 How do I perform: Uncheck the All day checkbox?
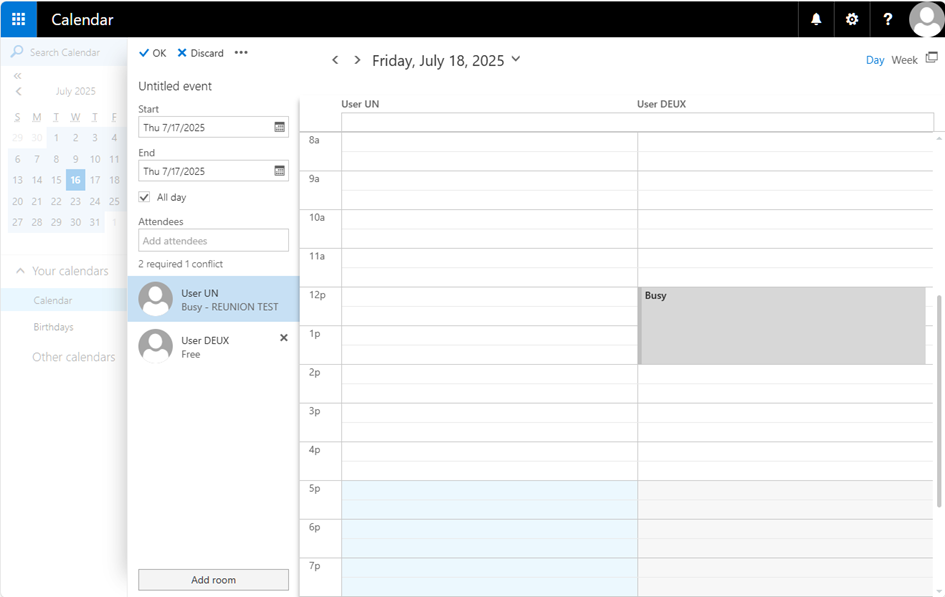pos(145,198)
